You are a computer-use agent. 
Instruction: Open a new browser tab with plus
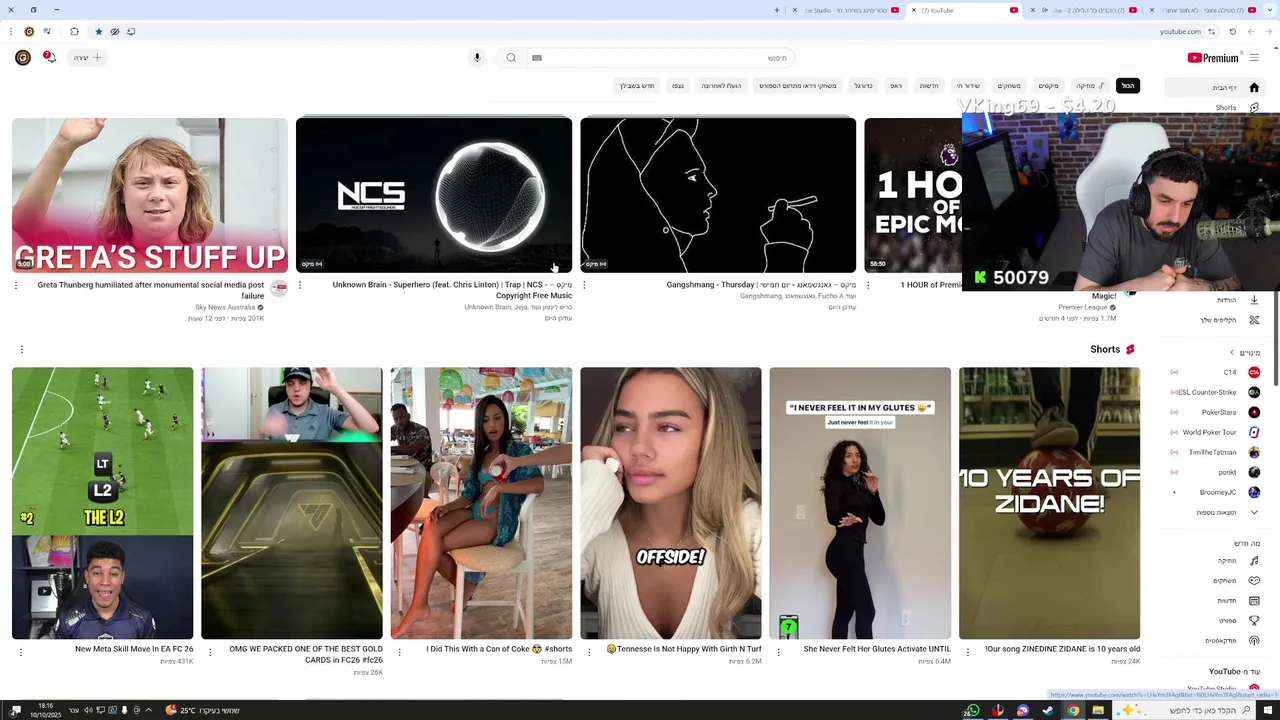pos(777,10)
